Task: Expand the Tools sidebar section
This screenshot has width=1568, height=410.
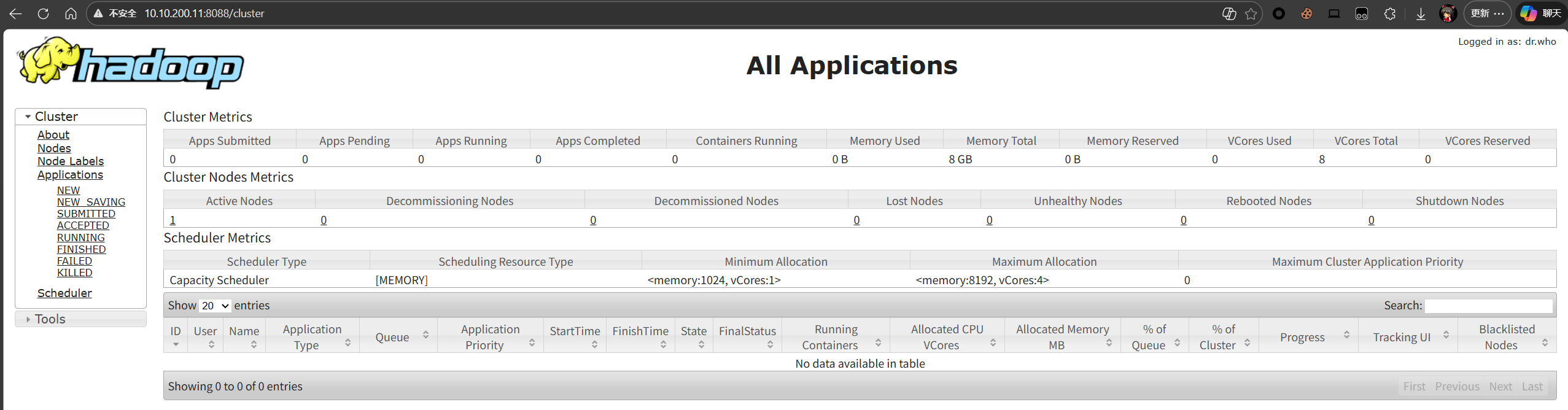Action: pyautogui.click(x=50, y=319)
